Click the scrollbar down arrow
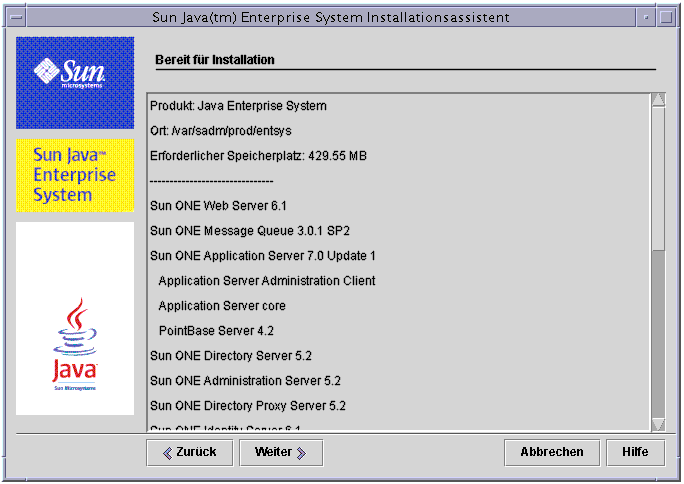This screenshot has height=484, width=684. click(658, 424)
